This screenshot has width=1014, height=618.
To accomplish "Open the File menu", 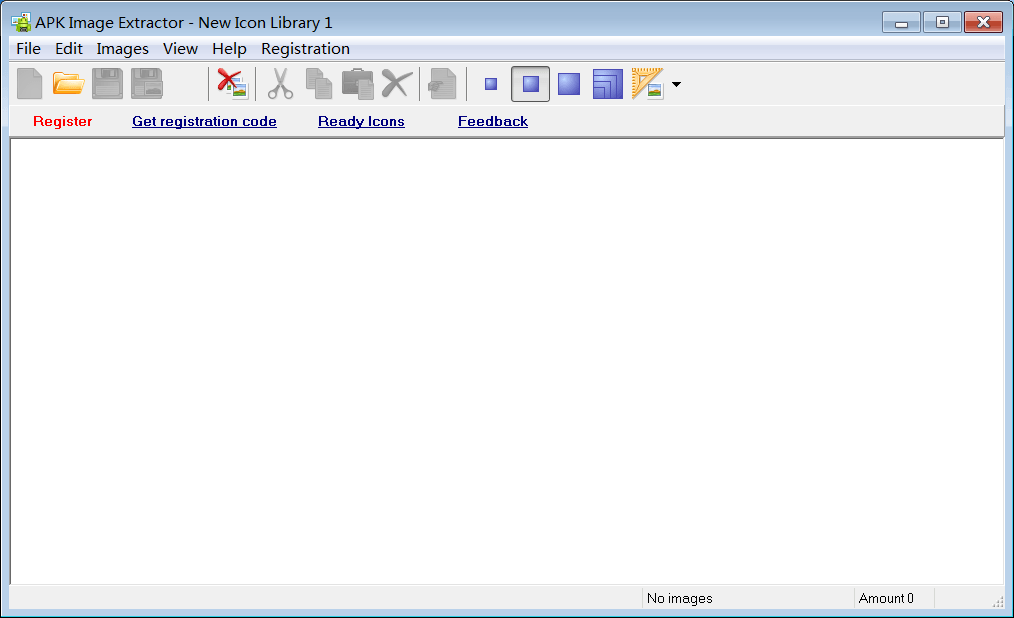I will (x=28, y=49).
